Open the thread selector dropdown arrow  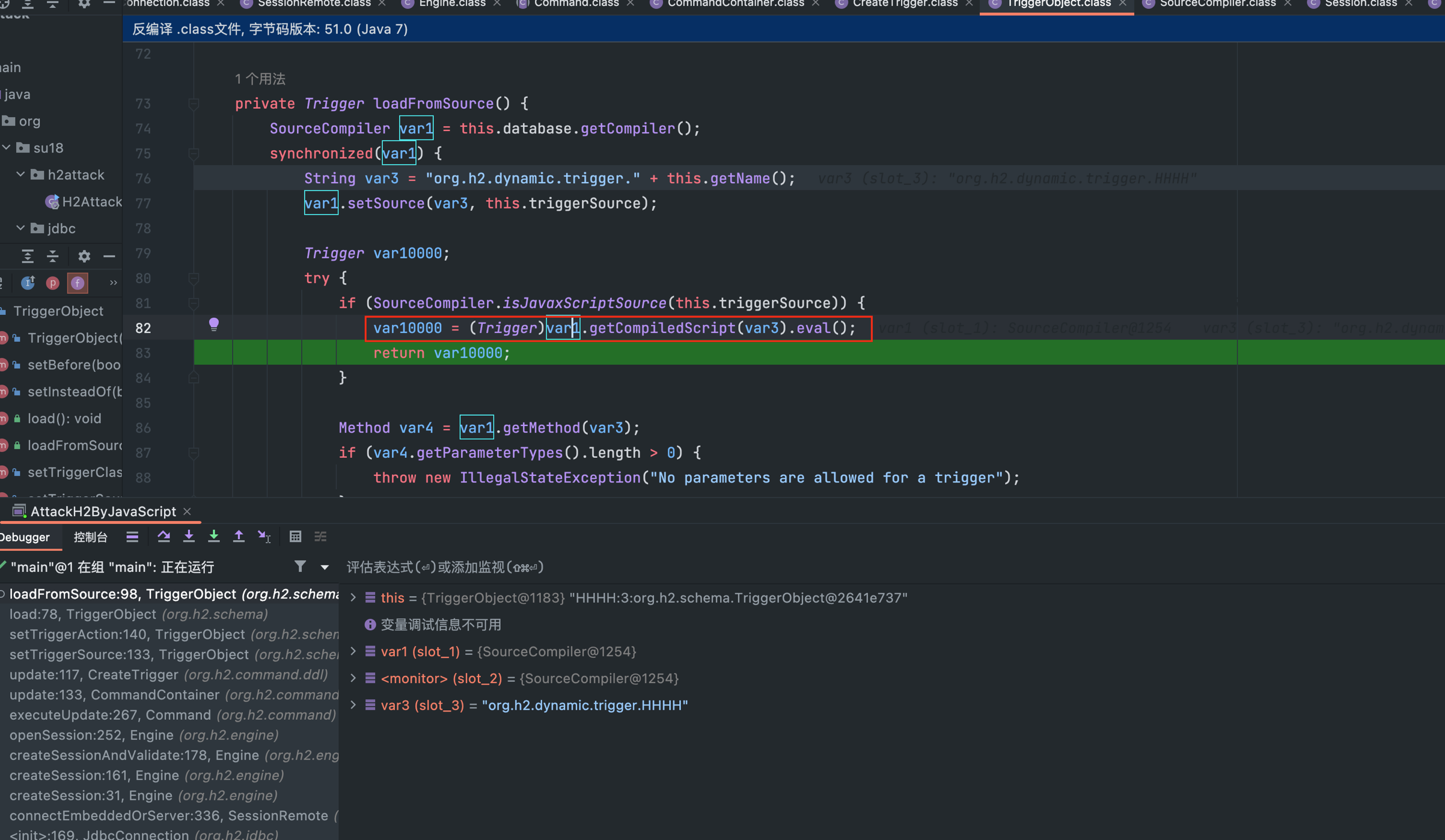click(x=325, y=567)
